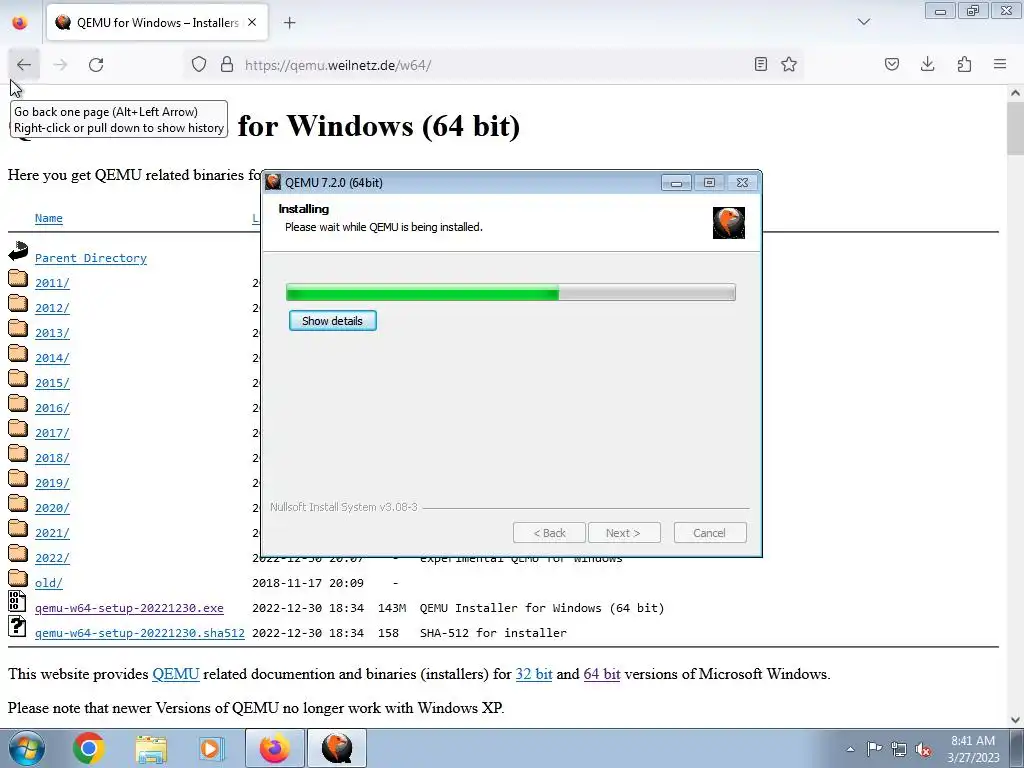1024x768 pixels.
Task: Click the forward navigation arrow
Action: tap(60, 65)
